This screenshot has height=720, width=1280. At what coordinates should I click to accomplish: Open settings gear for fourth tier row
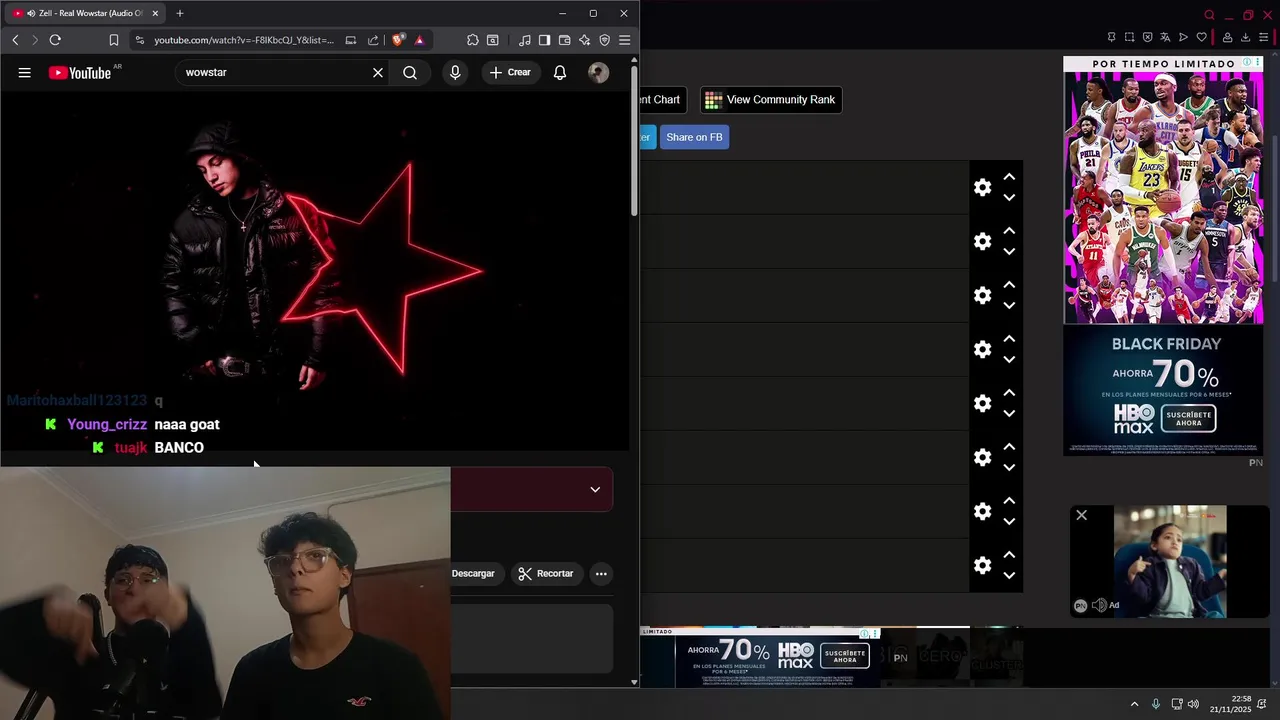983,349
